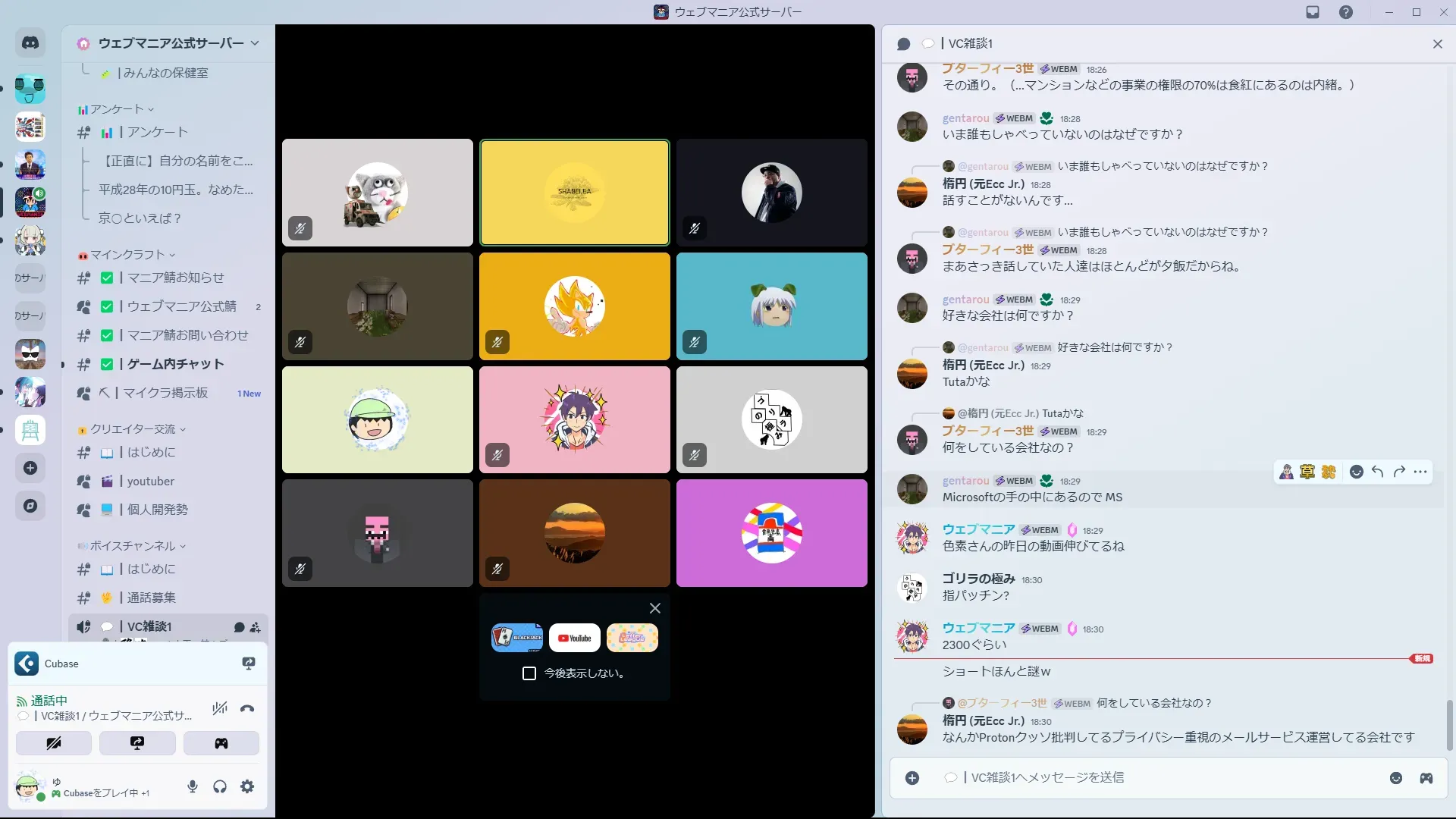Open the youtuber channel
This screenshot has height=819, width=1456.
(x=150, y=481)
